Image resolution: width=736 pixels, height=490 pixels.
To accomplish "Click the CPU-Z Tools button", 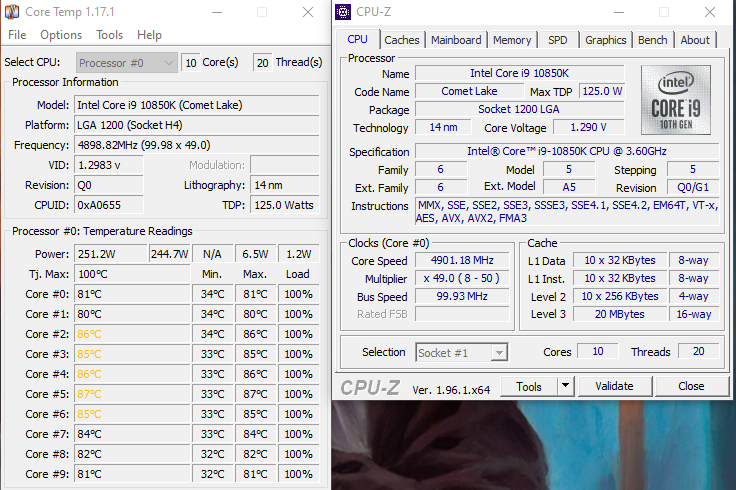I will point(529,386).
